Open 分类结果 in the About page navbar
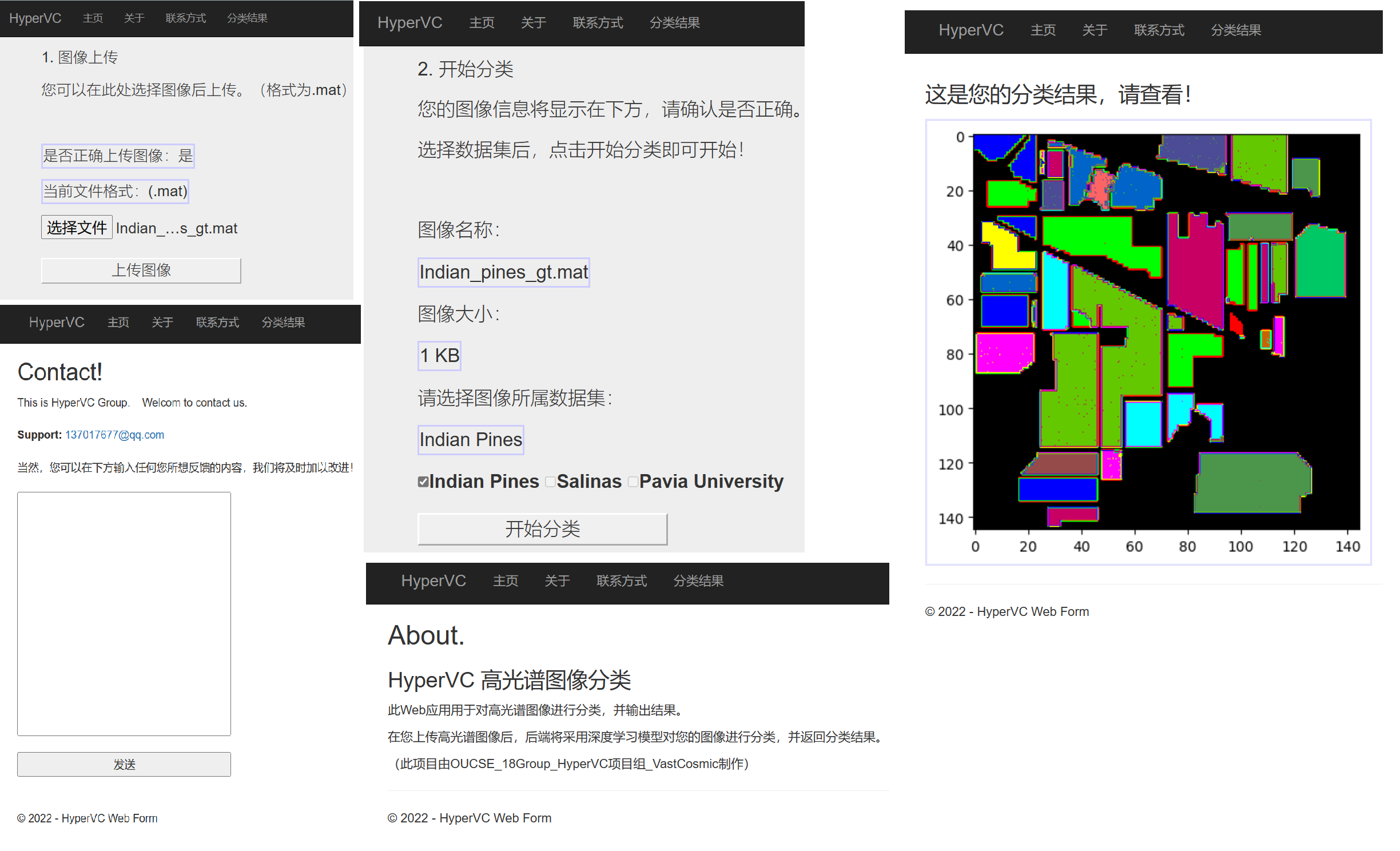Screen dimensions: 1400x851 [698, 581]
